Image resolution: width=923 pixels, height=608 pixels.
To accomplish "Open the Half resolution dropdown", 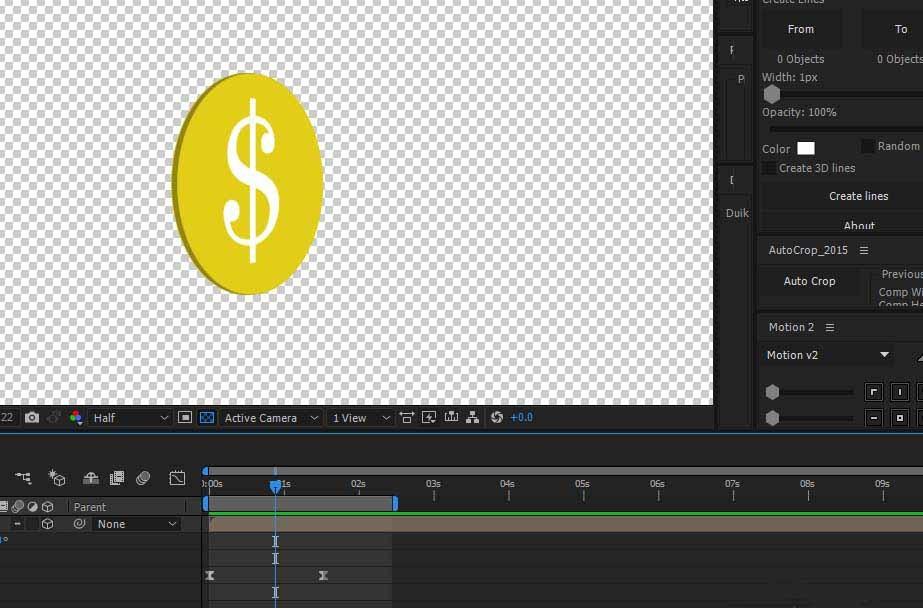I will pyautogui.click(x=131, y=418).
